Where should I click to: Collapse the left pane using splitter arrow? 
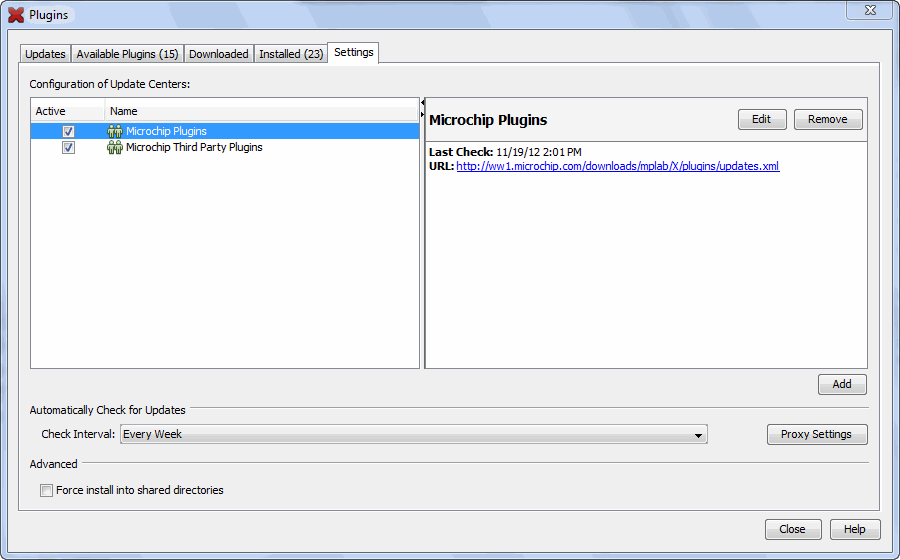[x=422, y=103]
